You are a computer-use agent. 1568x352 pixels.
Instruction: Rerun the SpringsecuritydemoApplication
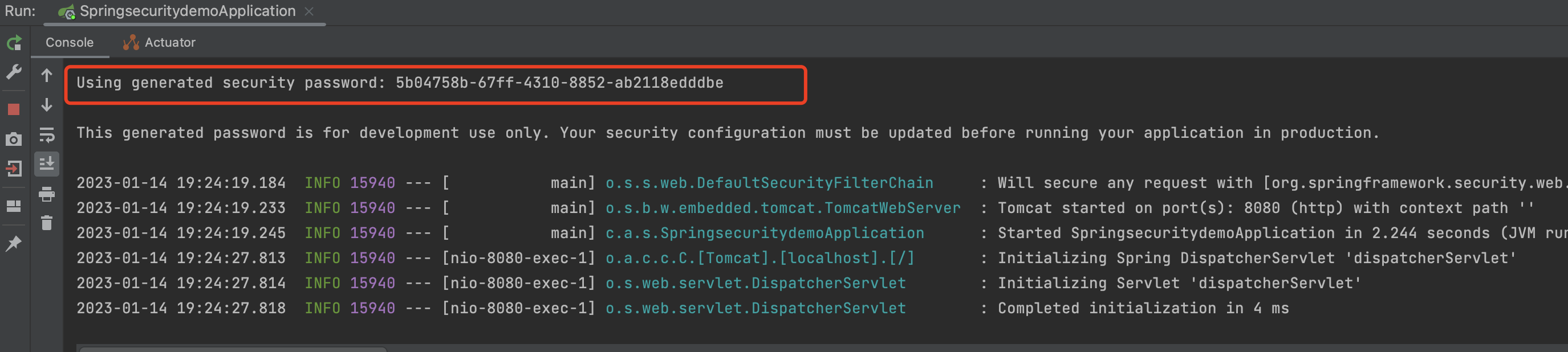pyautogui.click(x=14, y=43)
